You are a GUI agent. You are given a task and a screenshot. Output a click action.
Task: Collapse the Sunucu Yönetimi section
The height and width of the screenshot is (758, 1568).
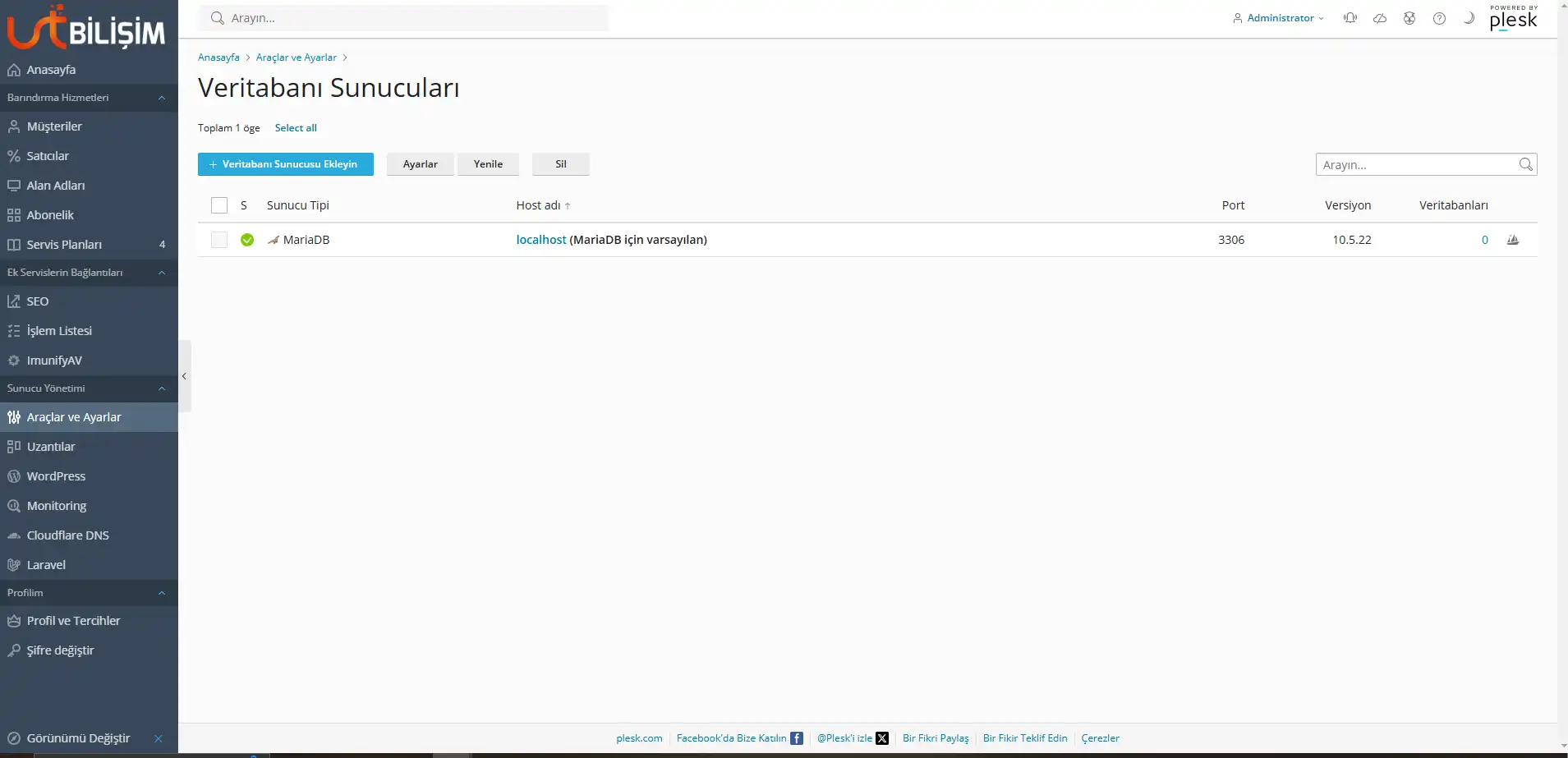[x=161, y=388]
